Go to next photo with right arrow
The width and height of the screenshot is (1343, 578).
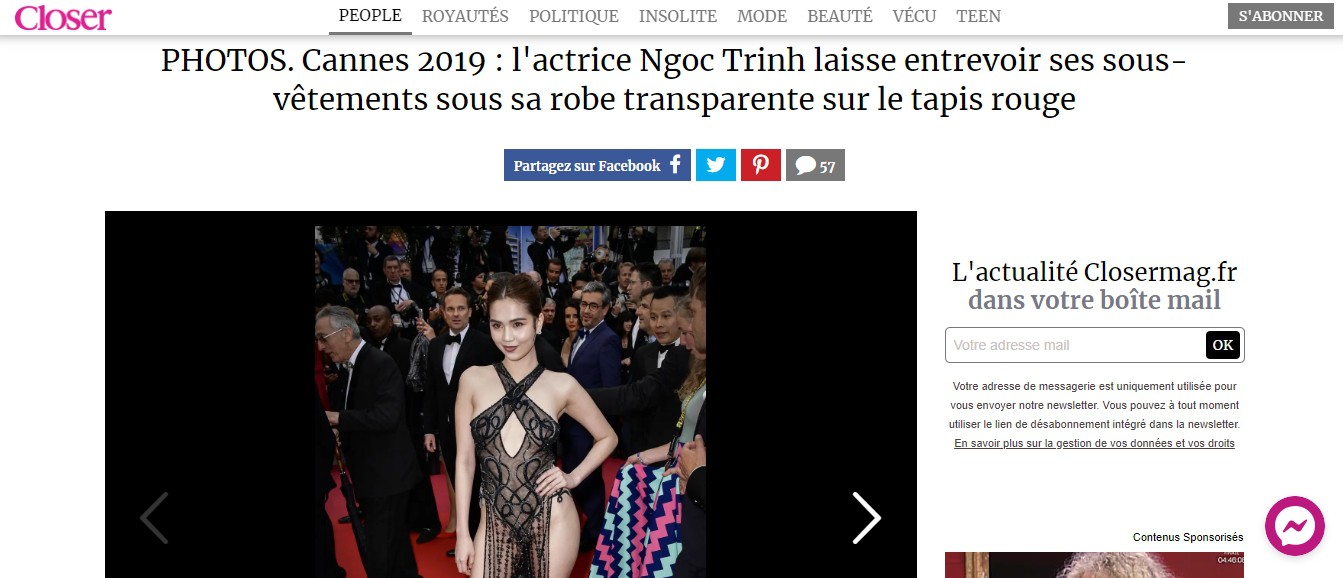[866, 518]
